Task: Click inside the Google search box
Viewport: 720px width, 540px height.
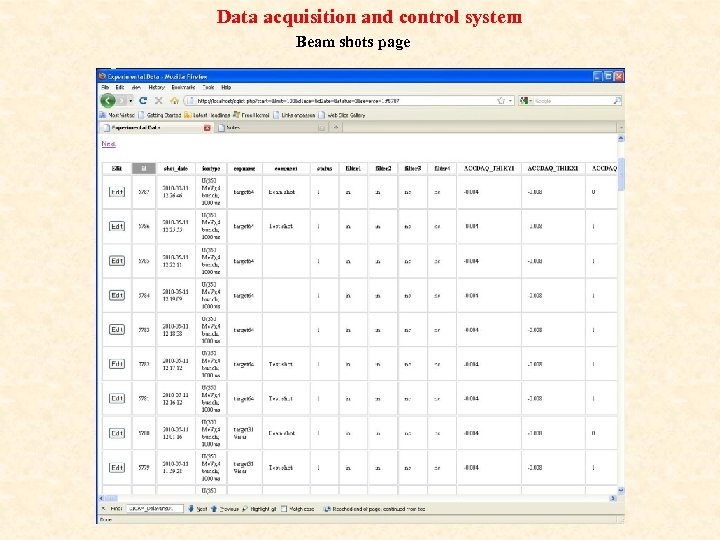Action: (x=573, y=100)
